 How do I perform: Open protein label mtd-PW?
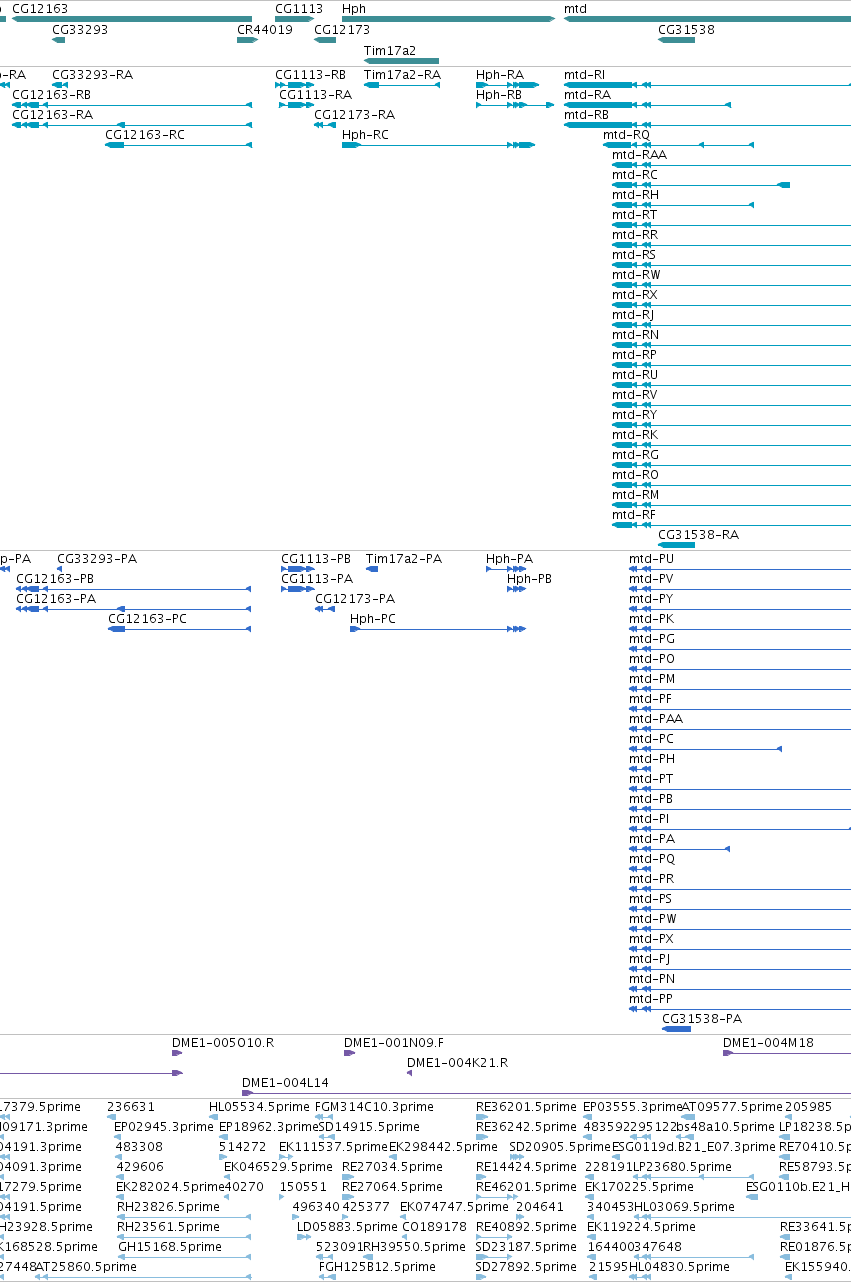point(653,919)
